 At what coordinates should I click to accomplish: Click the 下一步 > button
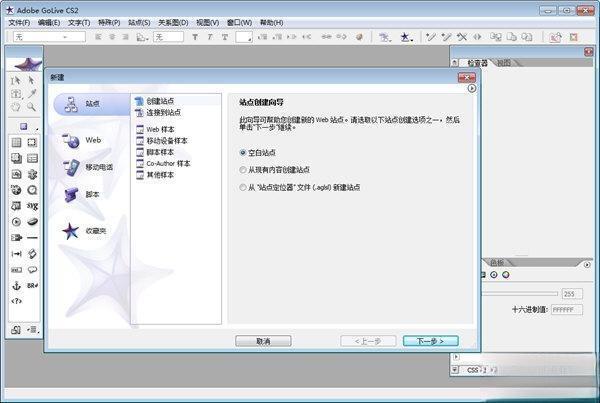(x=430, y=341)
